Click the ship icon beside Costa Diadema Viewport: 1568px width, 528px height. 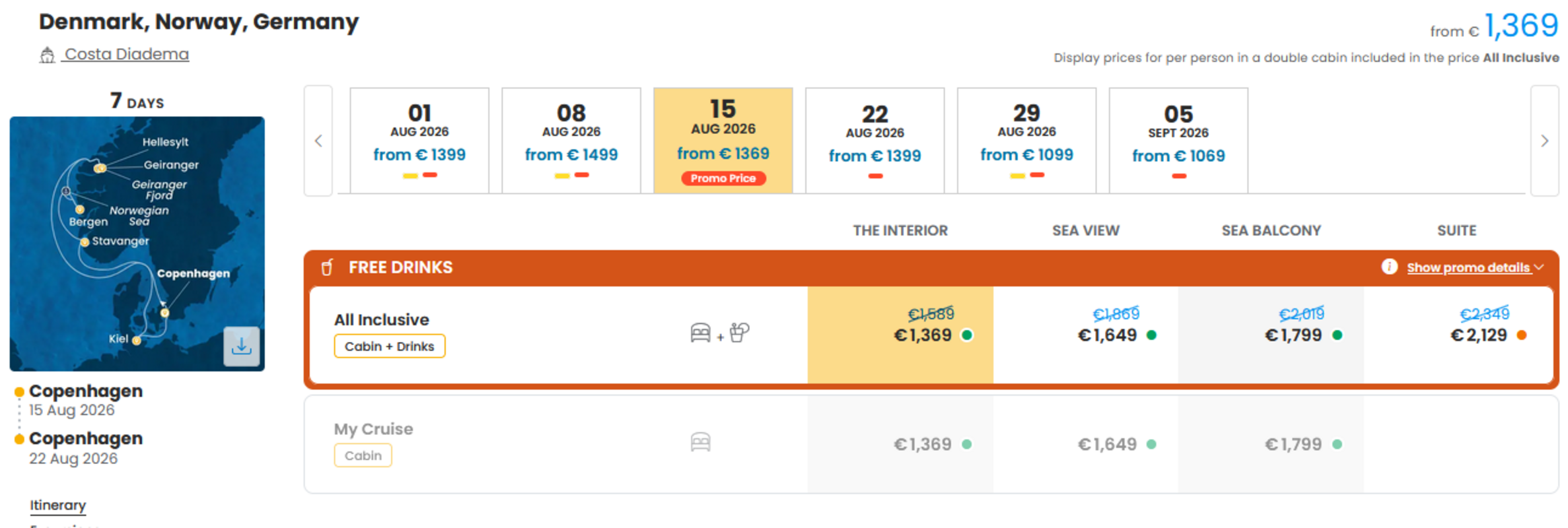click(x=47, y=55)
